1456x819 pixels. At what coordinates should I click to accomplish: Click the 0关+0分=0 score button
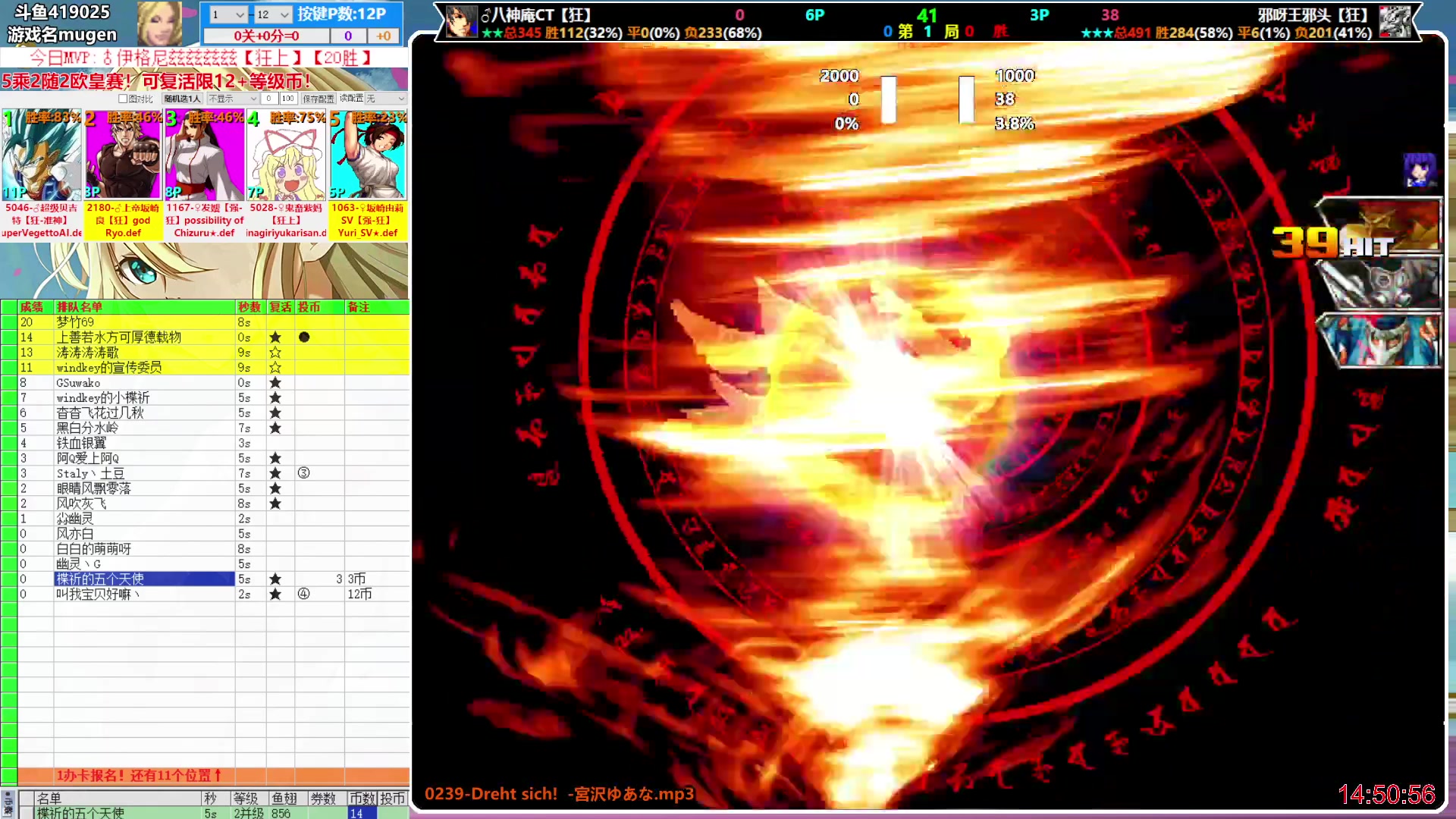point(266,36)
